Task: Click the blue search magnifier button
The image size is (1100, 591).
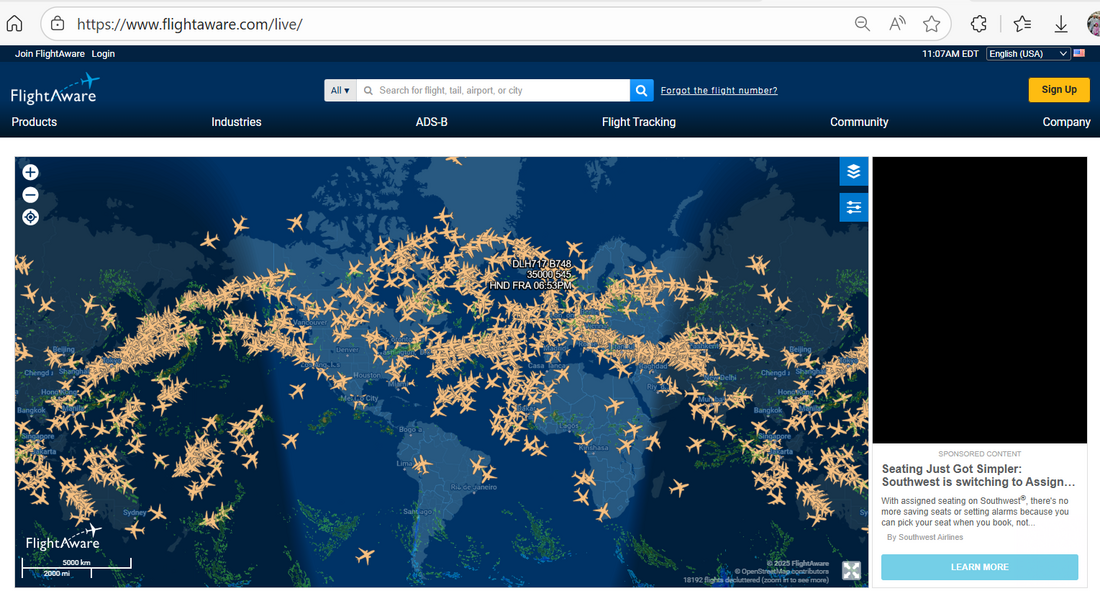Action: (641, 90)
